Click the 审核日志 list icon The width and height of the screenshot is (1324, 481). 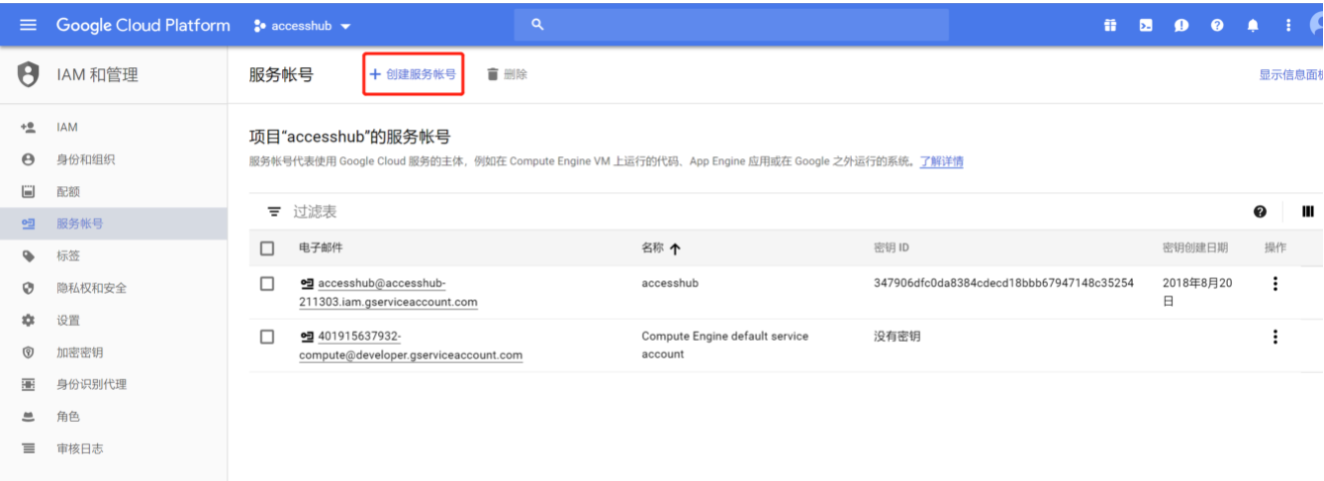28,448
